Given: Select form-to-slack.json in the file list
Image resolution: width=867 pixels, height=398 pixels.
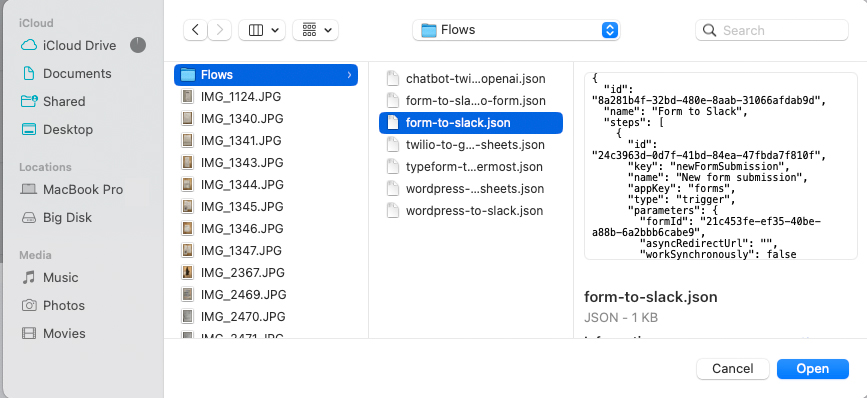Looking at the screenshot, I should [x=471, y=123].
